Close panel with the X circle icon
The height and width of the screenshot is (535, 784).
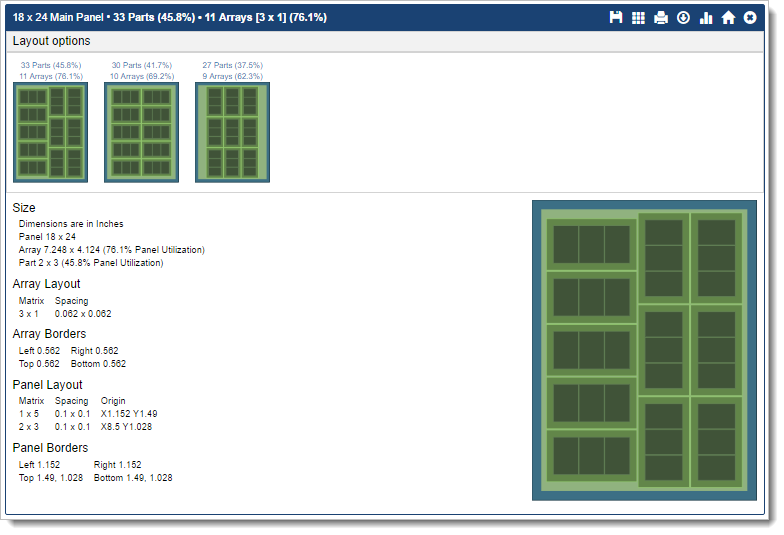click(750, 18)
